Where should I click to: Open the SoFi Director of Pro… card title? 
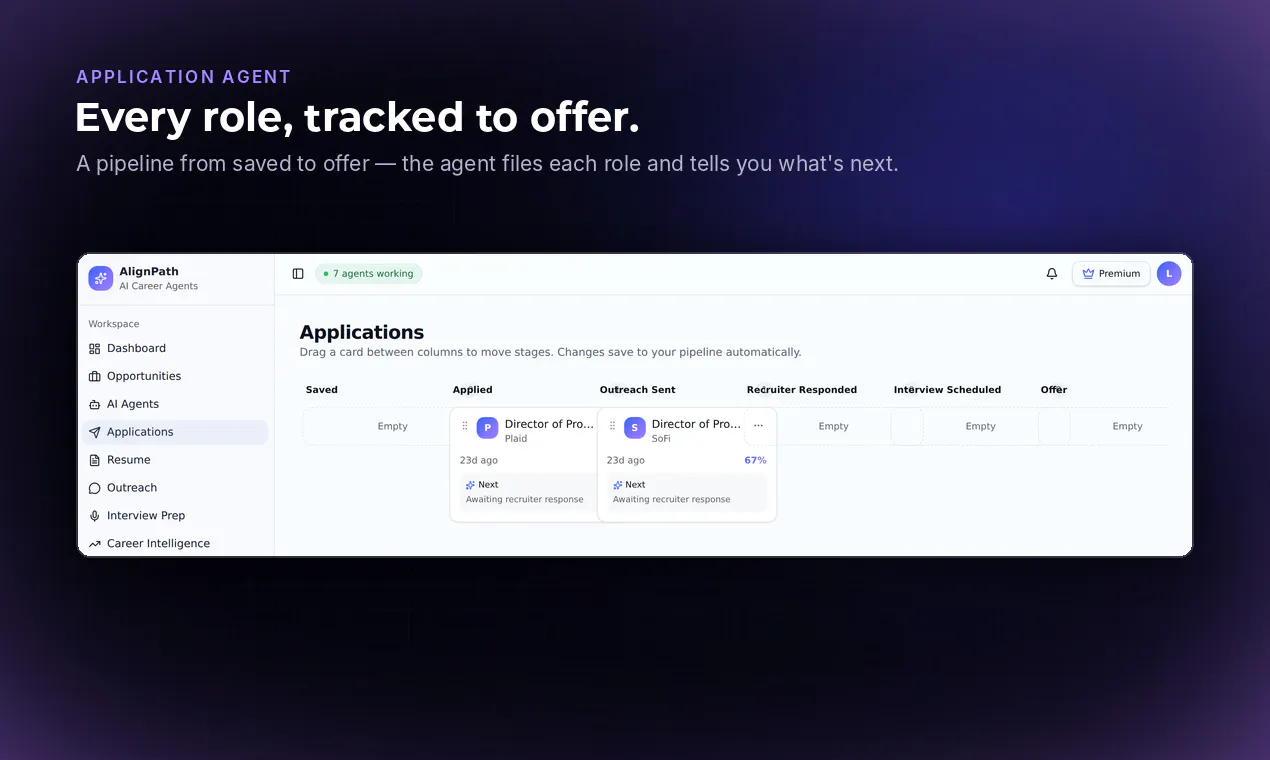696,424
